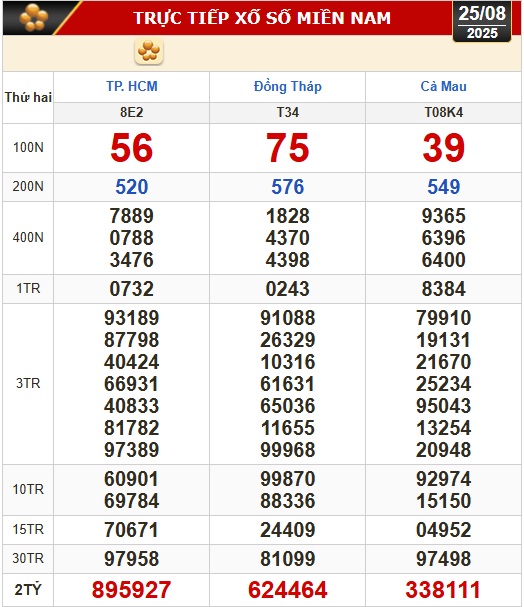The height and width of the screenshot is (607, 524).
Task: Open the TP. HCM province link
Action: [x=132, y=86]
